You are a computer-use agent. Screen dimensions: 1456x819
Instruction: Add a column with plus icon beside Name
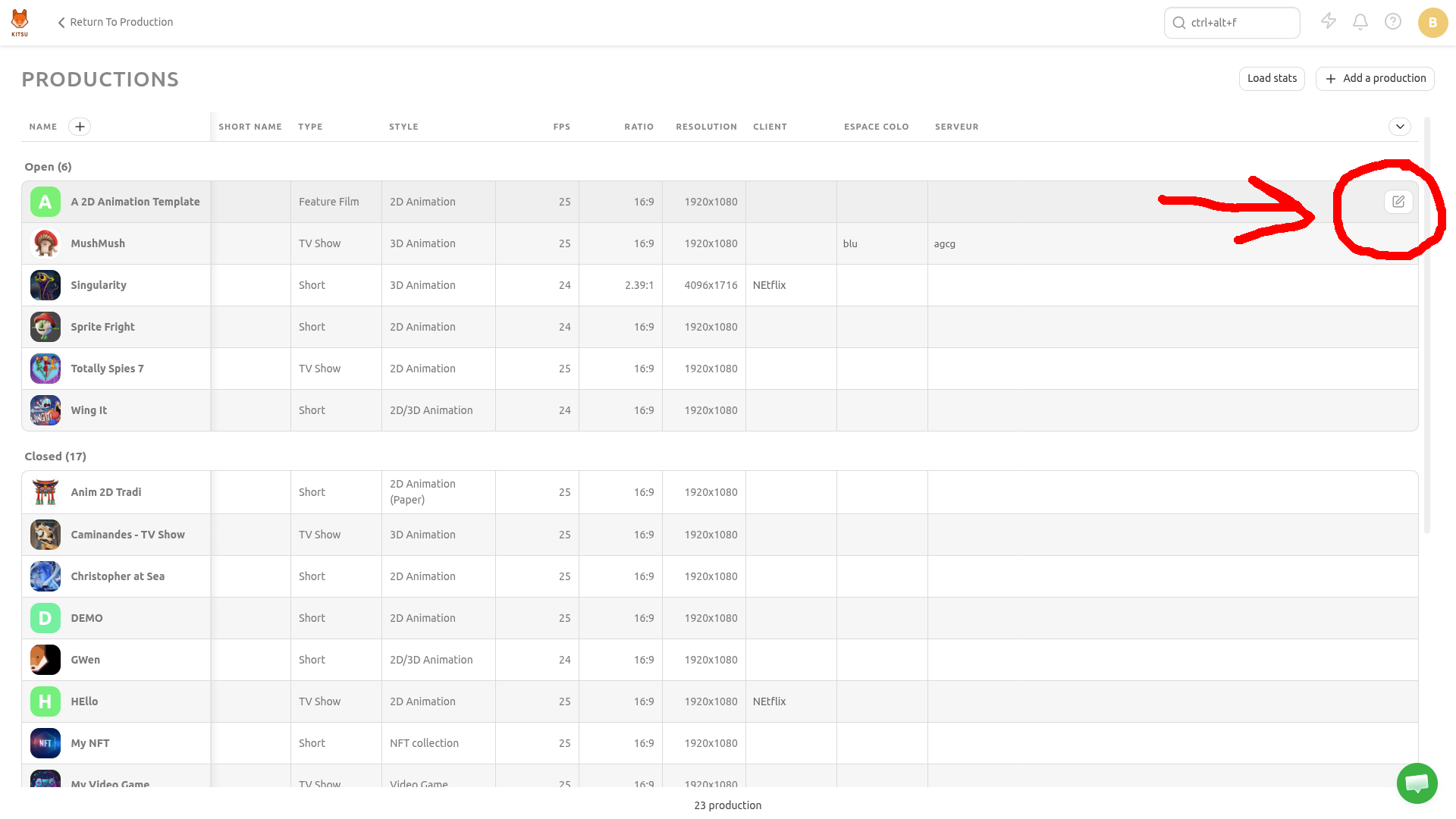(80, 127)
